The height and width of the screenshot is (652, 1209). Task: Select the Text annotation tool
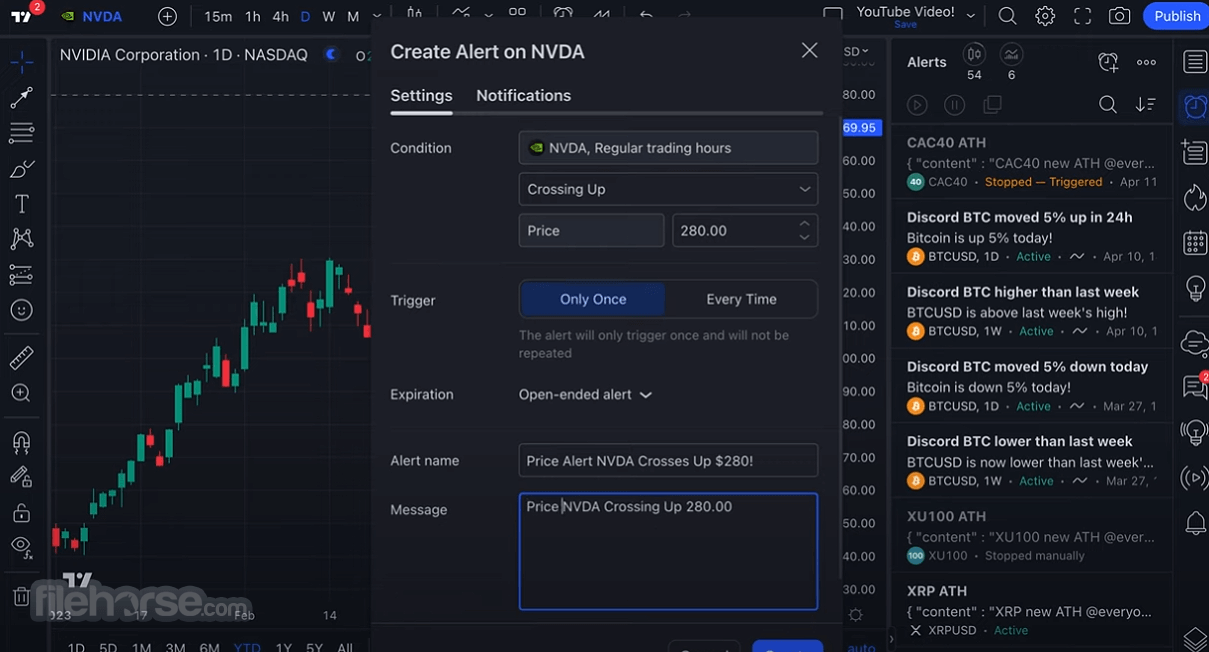(x=21, y=204)
